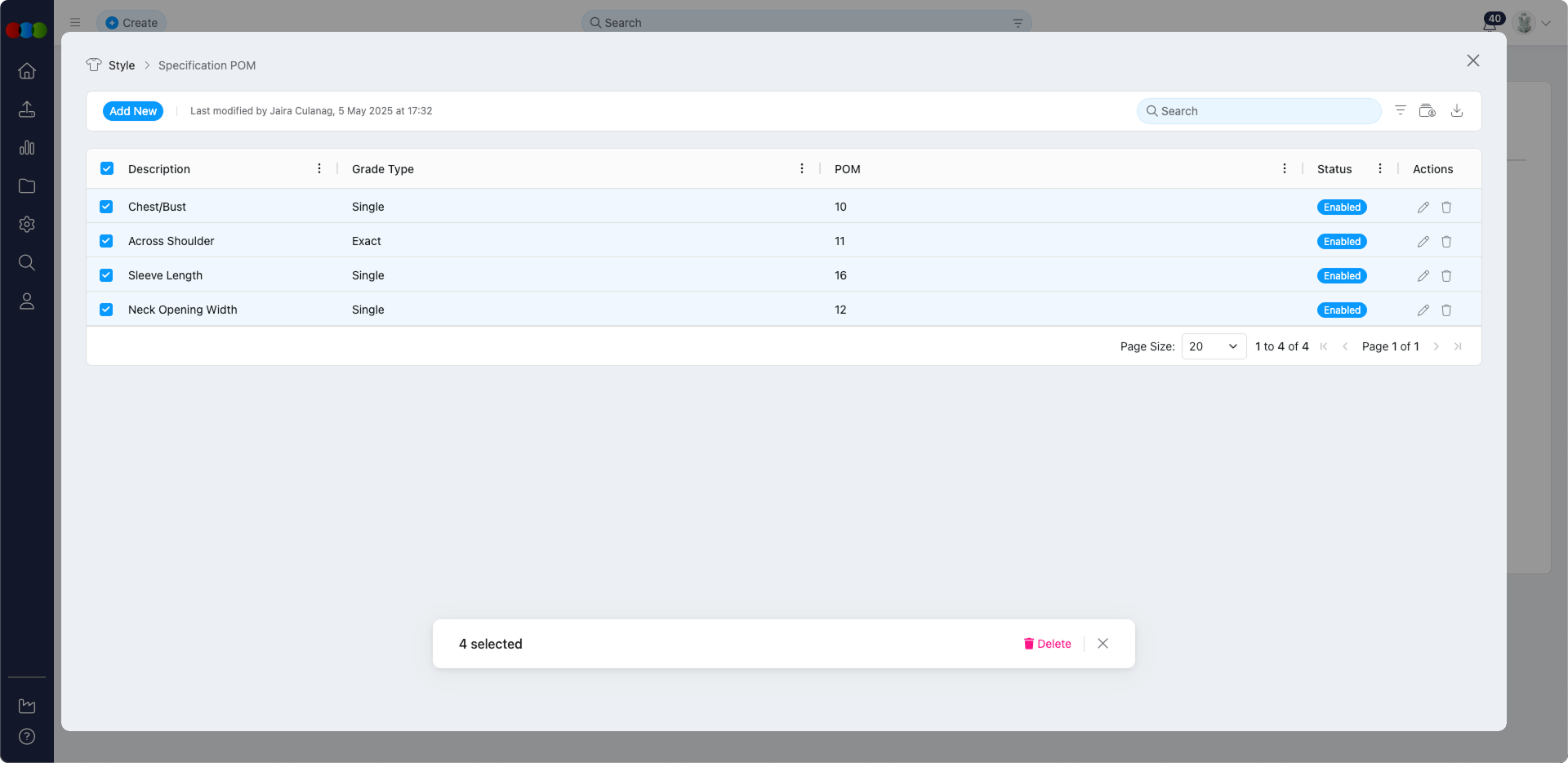
Task: Open the Analytics bar-chart icon
Action: pyautogui.click(x=27, y=148)
